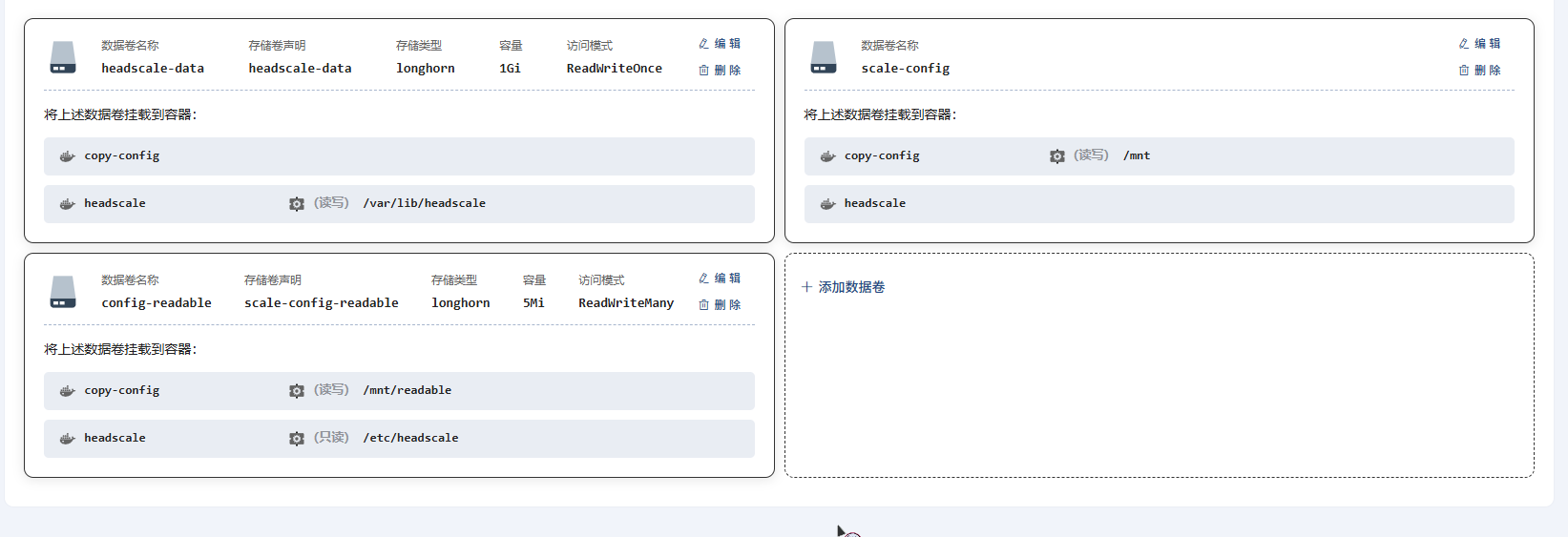Click the /mnt/readable mount path
Image resolution: width=1568 pixels, height=537 pixels.
(408, 390)
